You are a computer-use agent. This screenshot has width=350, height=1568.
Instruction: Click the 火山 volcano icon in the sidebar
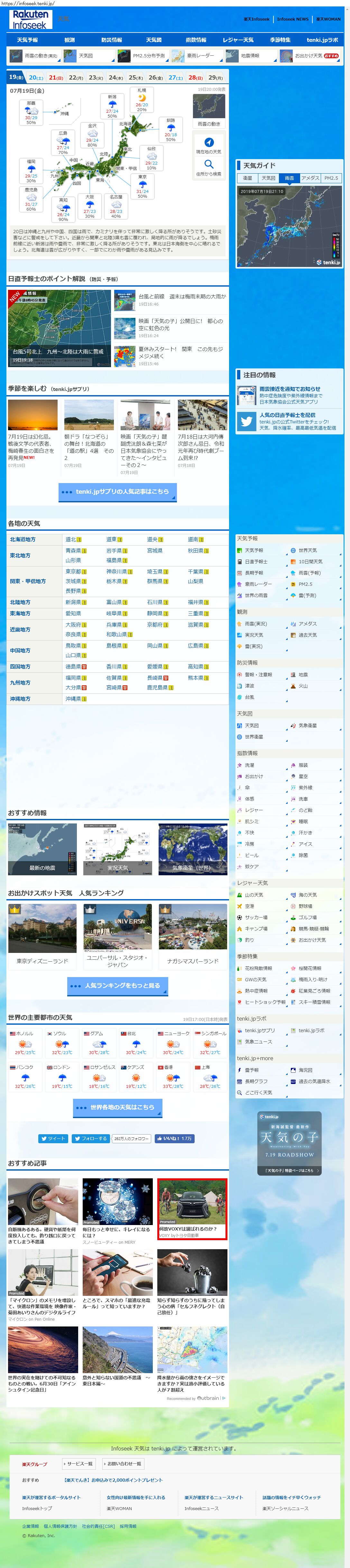(293, 686)
